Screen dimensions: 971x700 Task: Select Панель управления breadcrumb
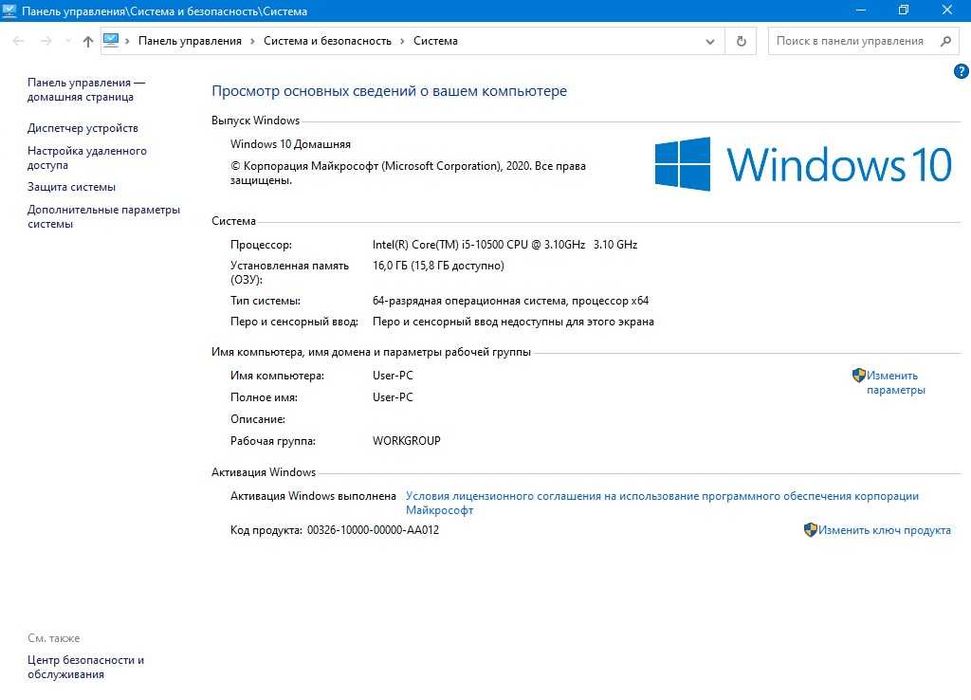189,41
